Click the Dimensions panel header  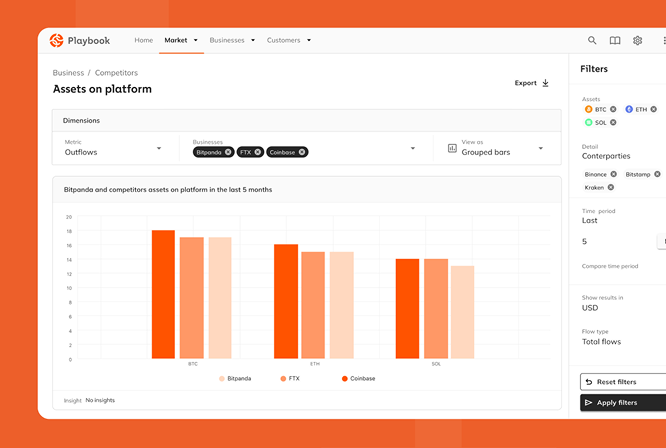307,121
